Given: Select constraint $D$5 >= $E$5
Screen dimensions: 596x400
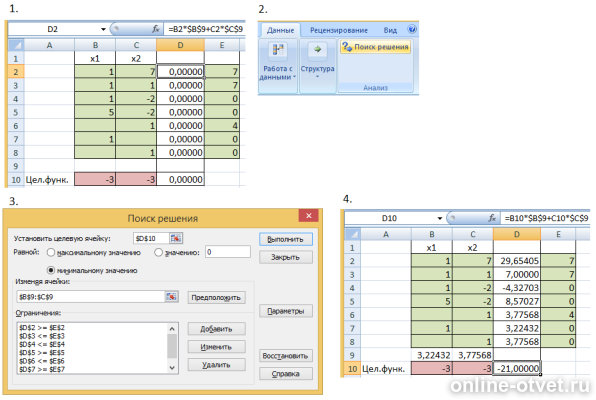Looking at the screenshot, I should pyautogui.click(x=42, y=352).
